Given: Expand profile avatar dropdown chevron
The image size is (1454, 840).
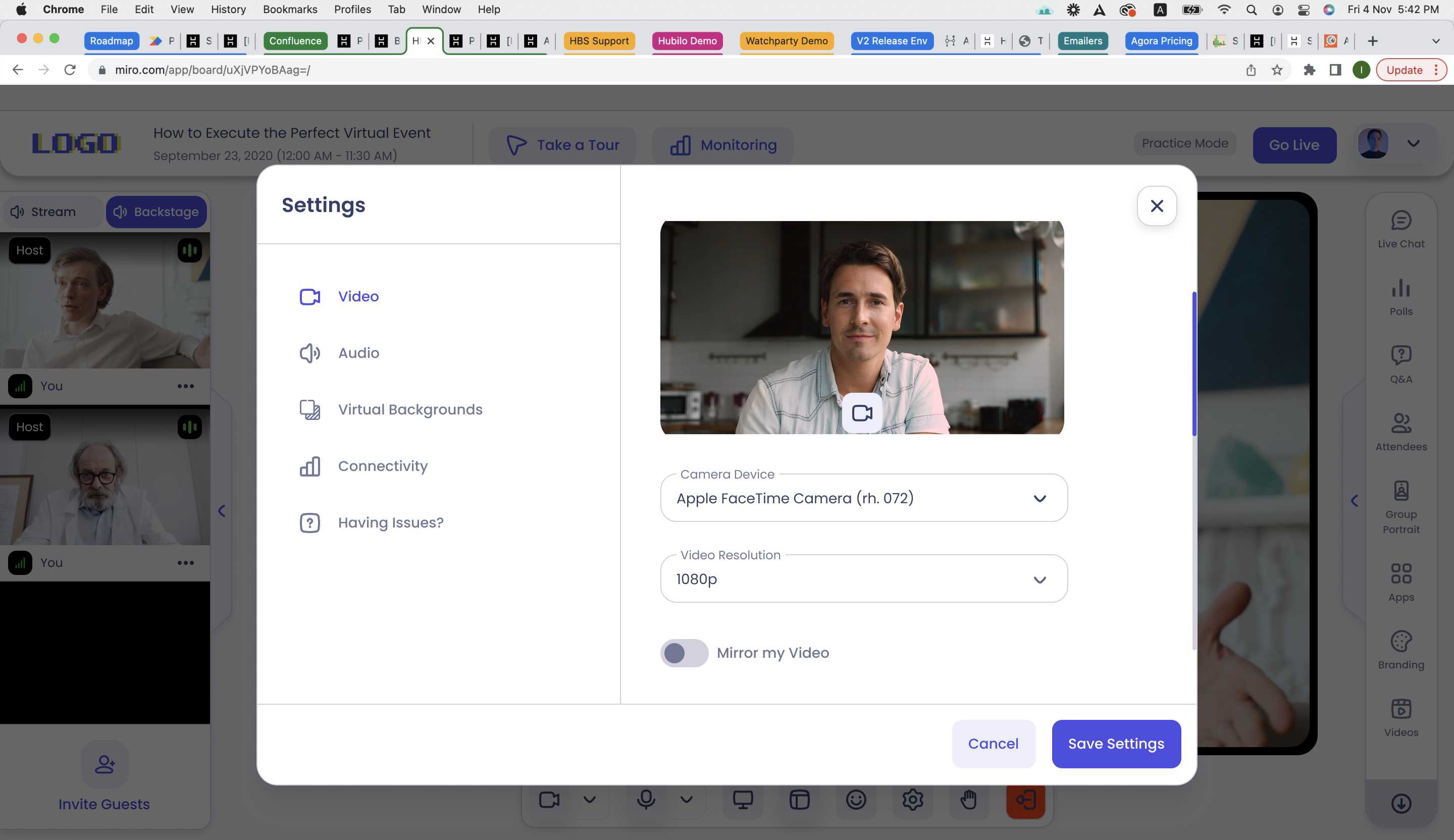Looking at the screenshot, I should pyautogui.click(x=1413, y=143).
